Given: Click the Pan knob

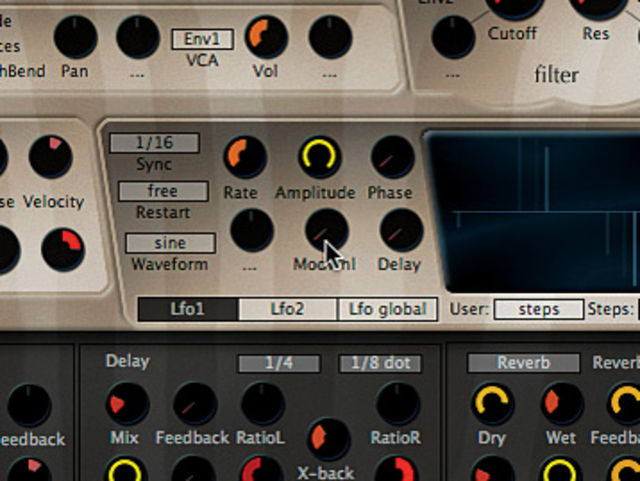Looking at the screenshot, I should tap(76, 38).
